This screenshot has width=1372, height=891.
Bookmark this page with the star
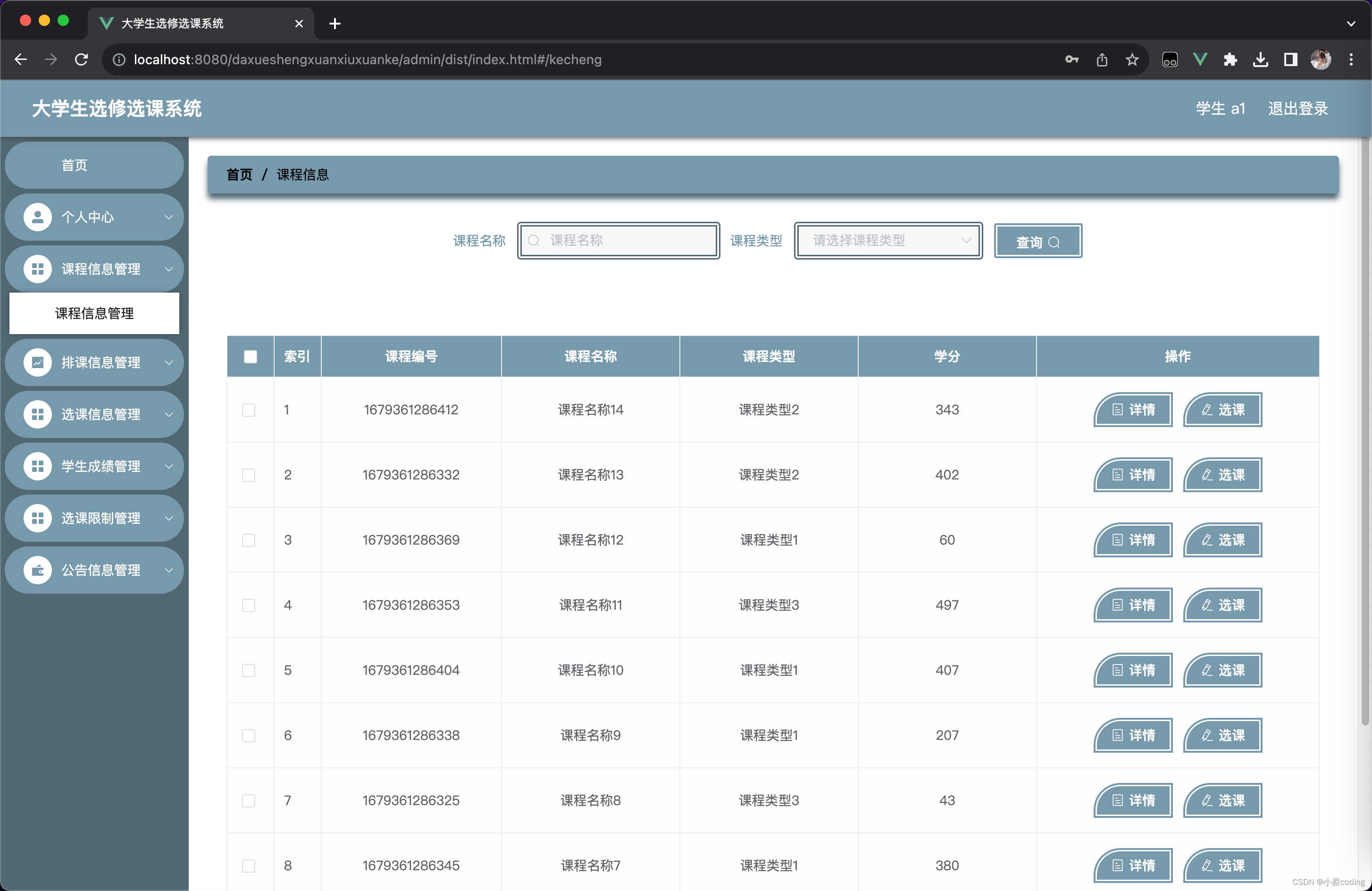click(x=1132, y=59)
